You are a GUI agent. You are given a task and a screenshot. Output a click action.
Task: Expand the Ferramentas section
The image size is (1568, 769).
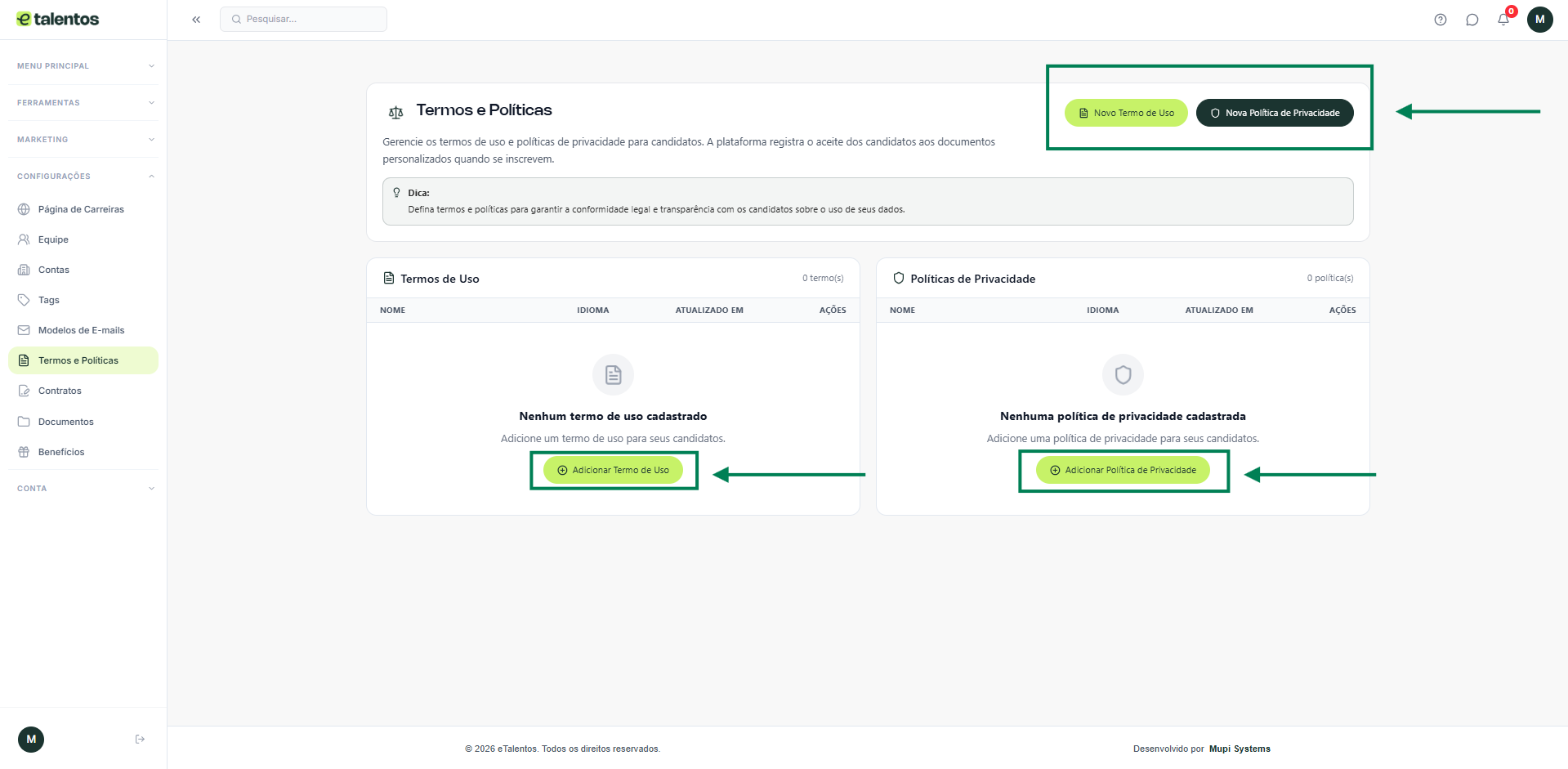(x=83, y=103)
